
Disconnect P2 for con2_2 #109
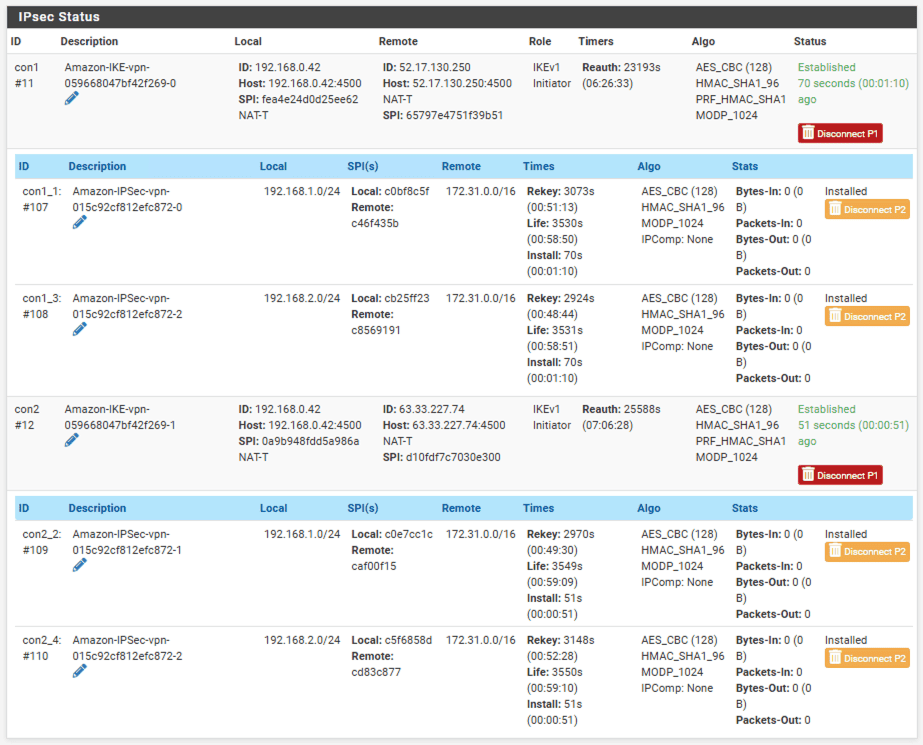pyautogui.click(x=867, y=551)
